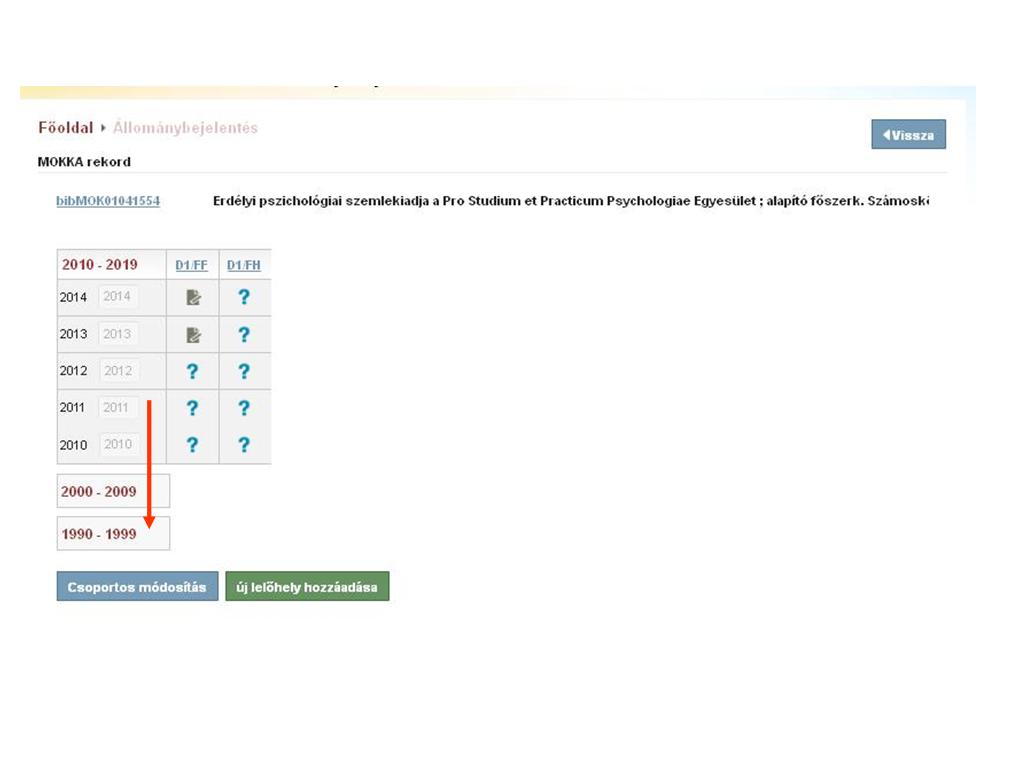Click question mark for 2010 under D1/FF
The height and width of the screenshot is (768, 1024).
tap(193, 445)
